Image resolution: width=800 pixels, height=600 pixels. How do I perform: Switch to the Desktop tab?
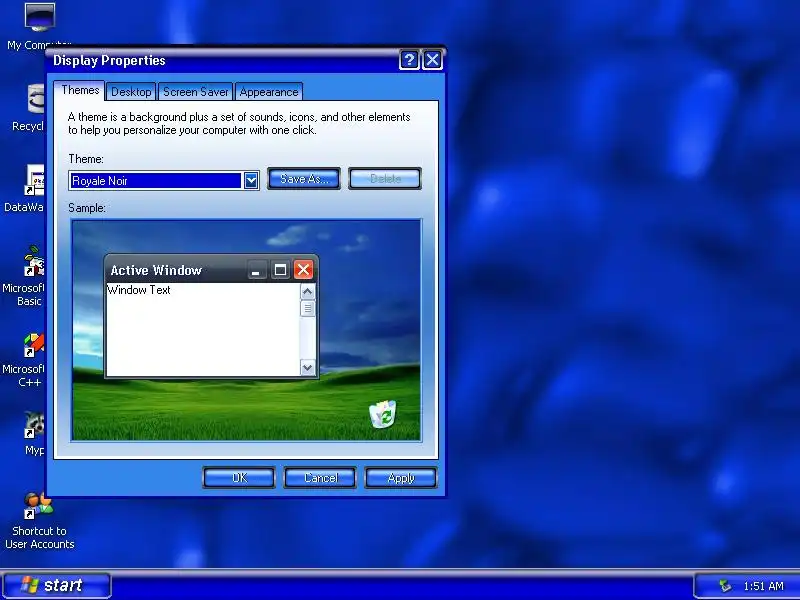tap(131, 92)
